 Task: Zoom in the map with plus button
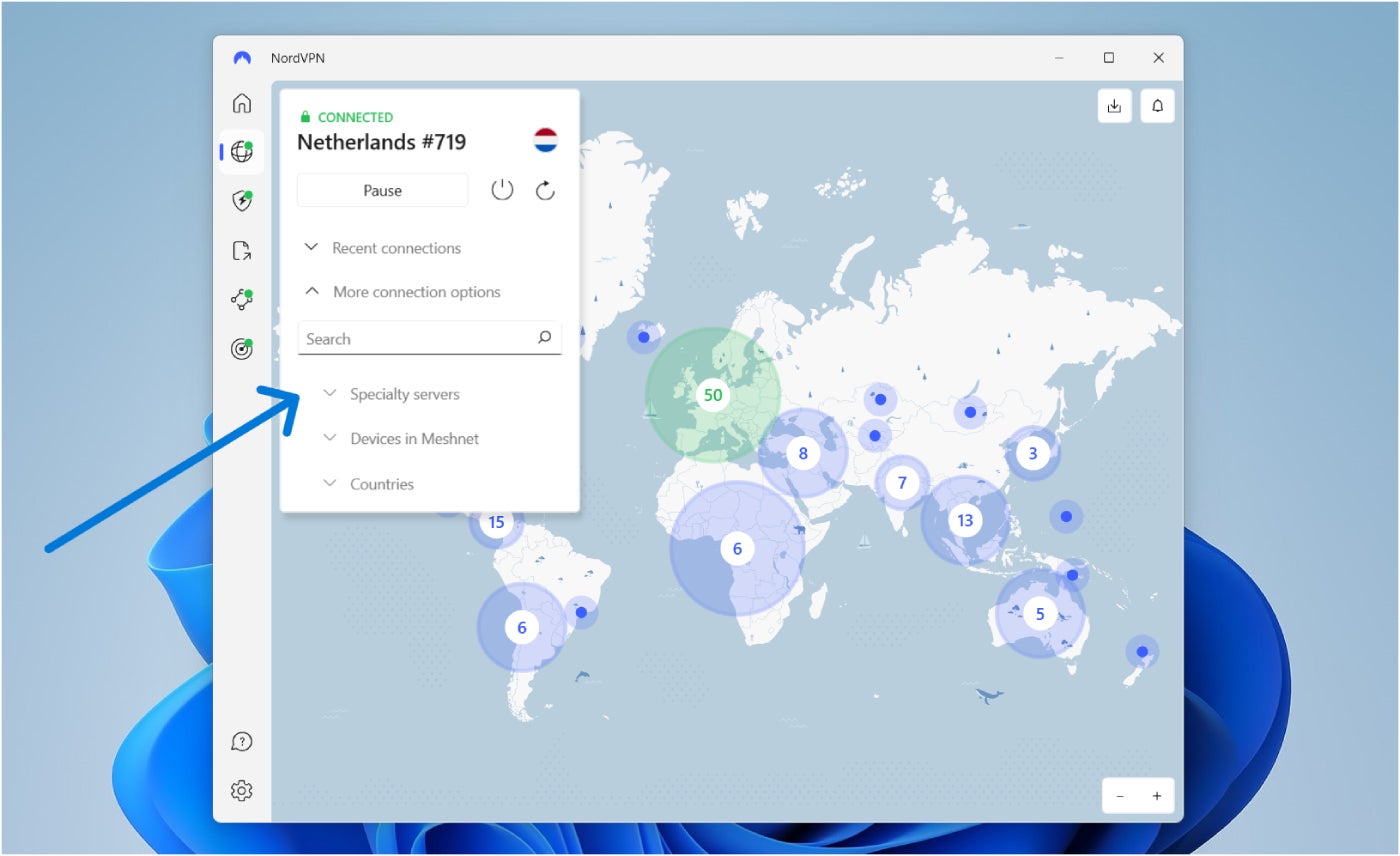click(x=1156, y=796)
